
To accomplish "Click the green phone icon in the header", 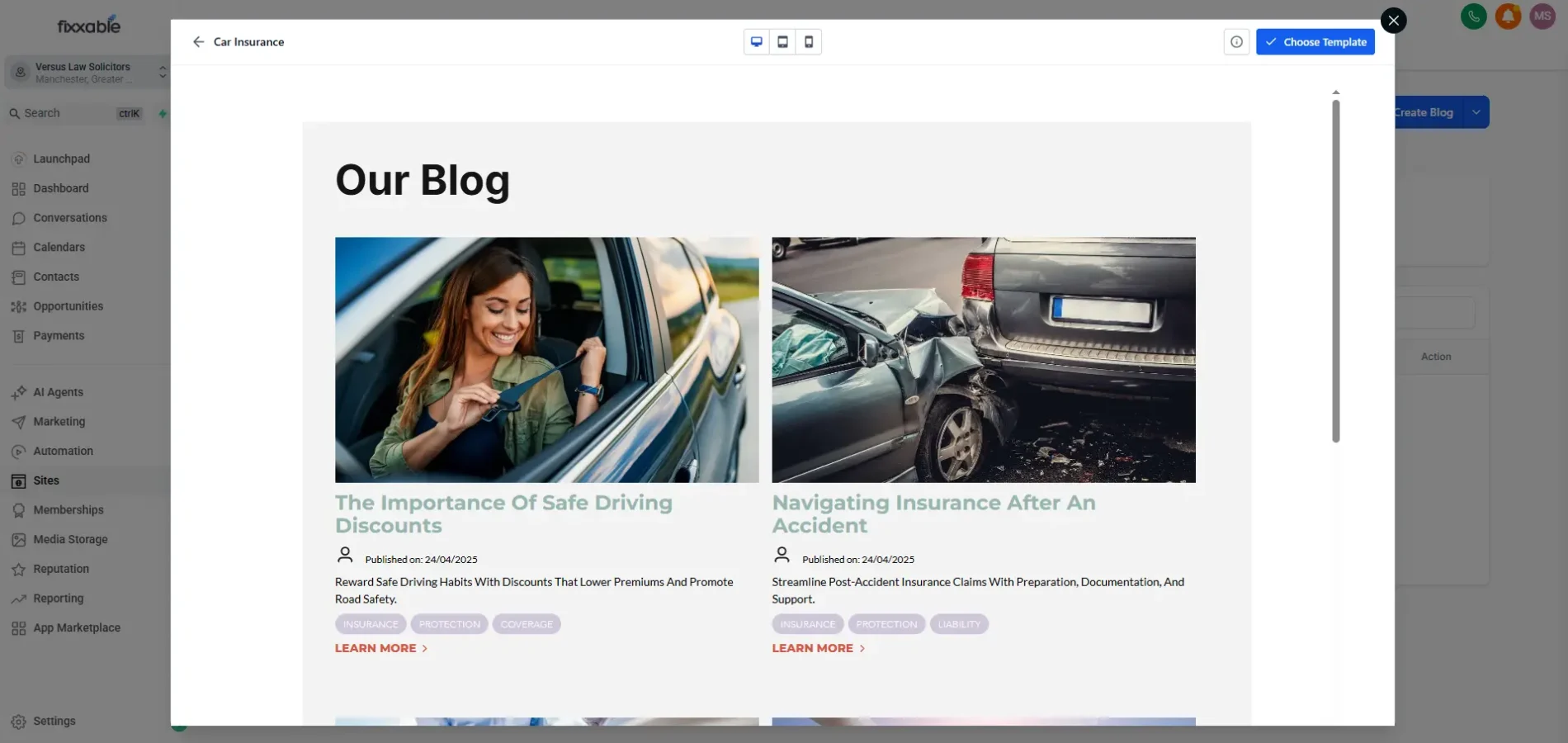I will click(x=1474, y=16).
